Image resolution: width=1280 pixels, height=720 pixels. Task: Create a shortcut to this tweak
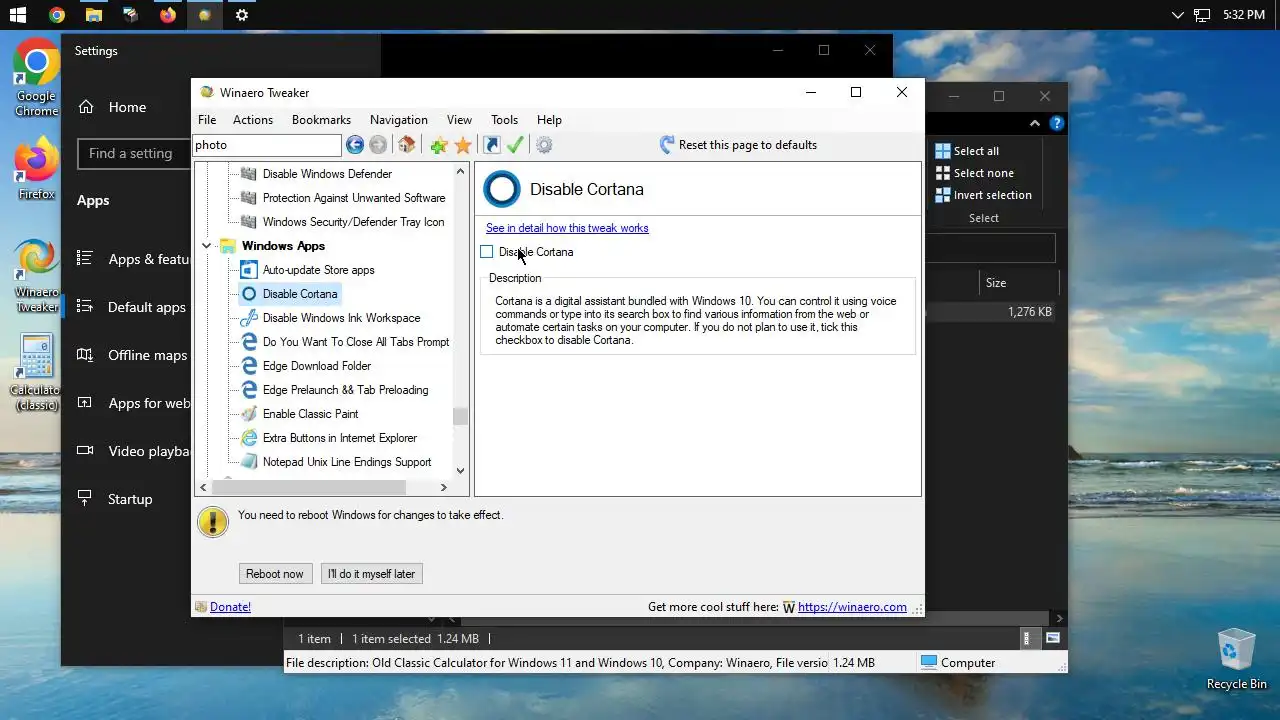(491, 145)
